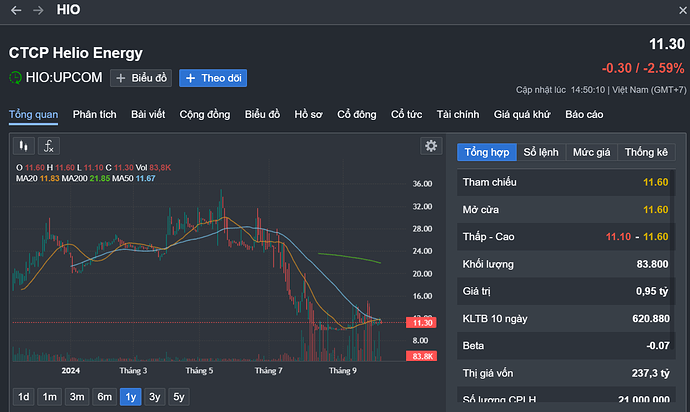Screen dimensions: 690x412
Task: Click the MA50 11.67 indicator label
Action: 134,178
